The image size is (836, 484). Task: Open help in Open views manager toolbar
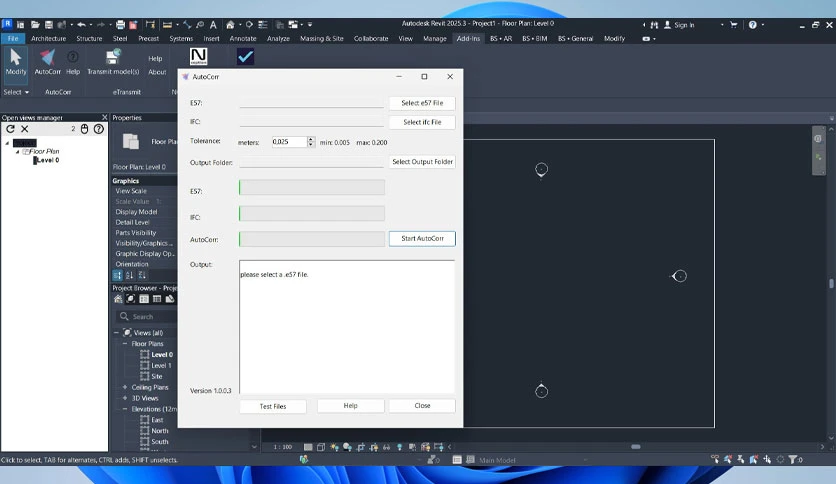(x=99, y=129)
